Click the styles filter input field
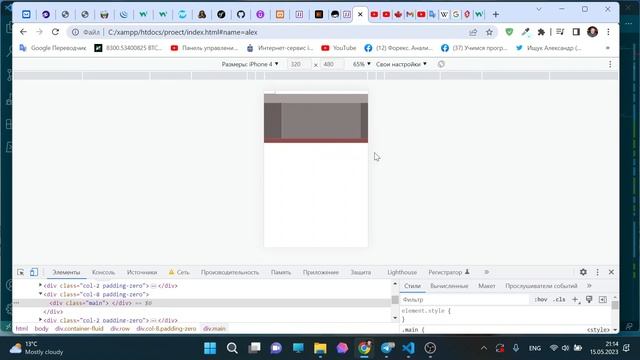Screen dimensions: 640x360 [x=464, y=300]
